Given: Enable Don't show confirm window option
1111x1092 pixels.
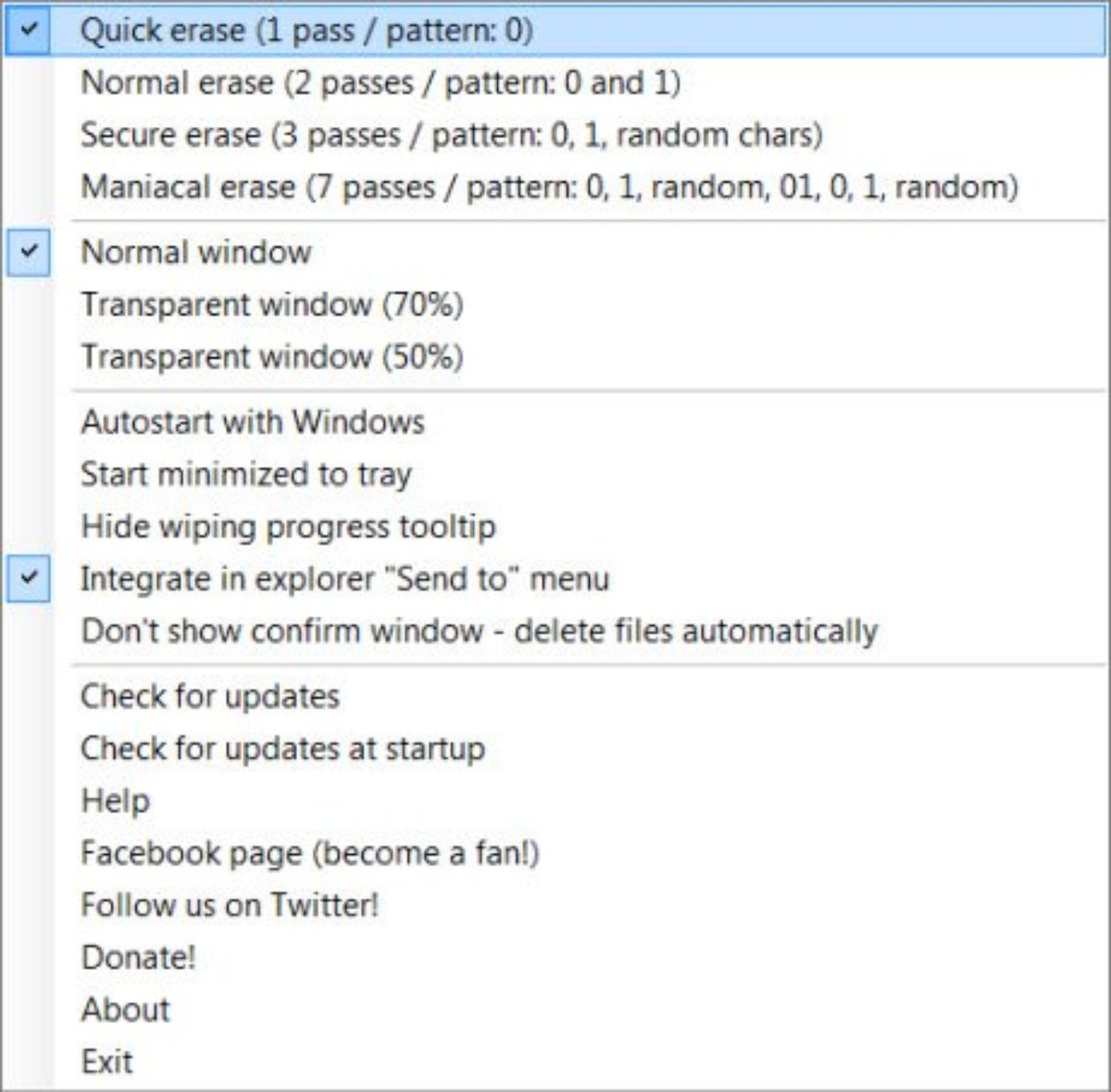Looking at the screenshot, I should pyautogui.click(x=479, y=632).
